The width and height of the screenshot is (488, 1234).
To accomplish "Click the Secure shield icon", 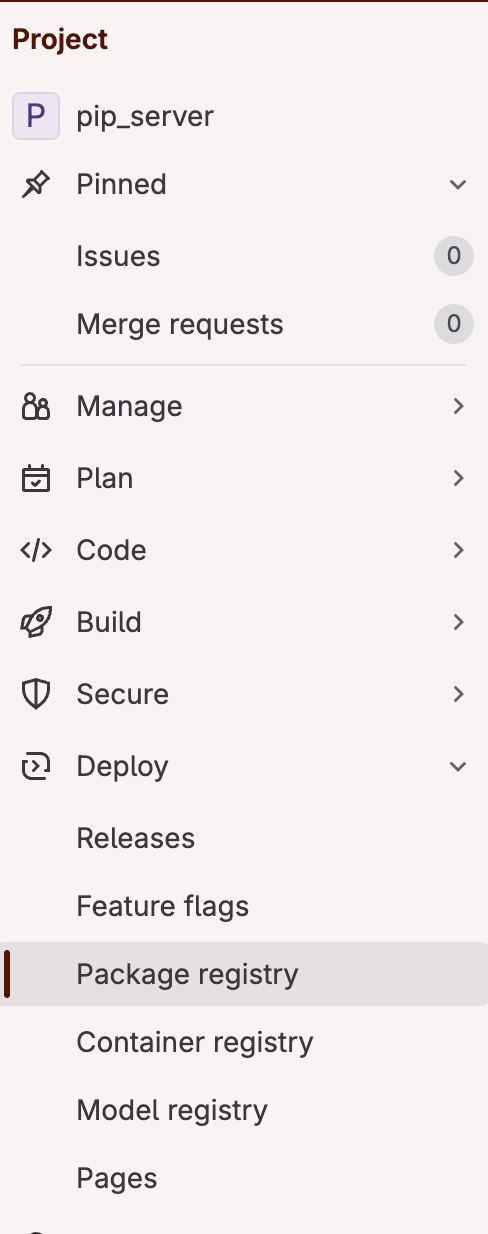I will point(36,694).
